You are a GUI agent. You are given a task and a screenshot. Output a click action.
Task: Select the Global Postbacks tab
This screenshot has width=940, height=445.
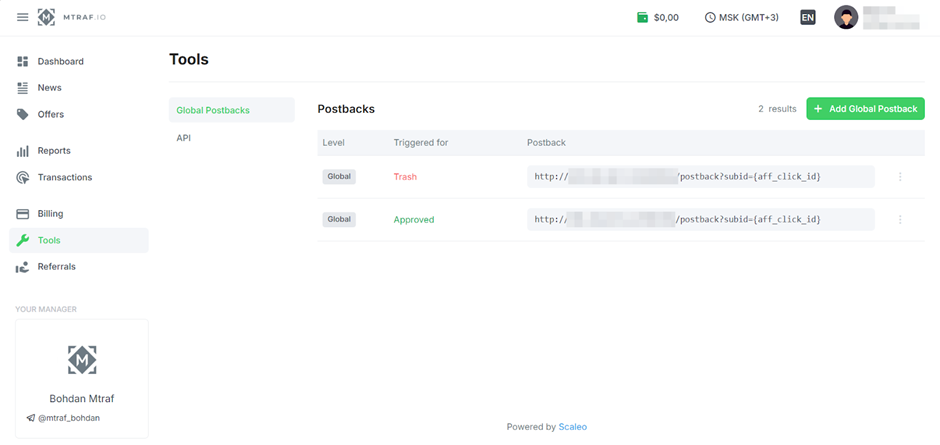213,110
